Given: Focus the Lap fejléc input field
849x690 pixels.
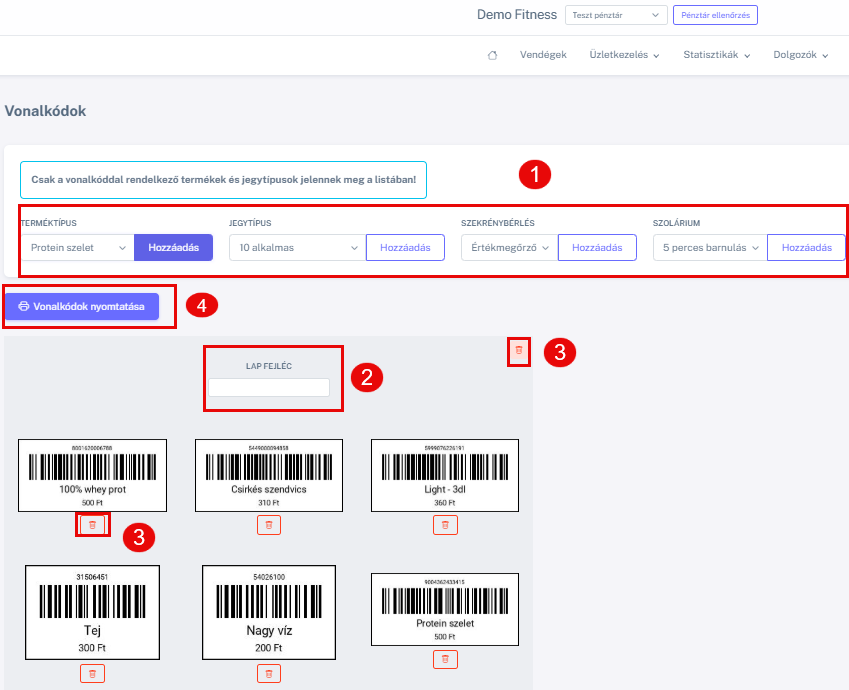Looking at the screenshot, I should (269, 387).
